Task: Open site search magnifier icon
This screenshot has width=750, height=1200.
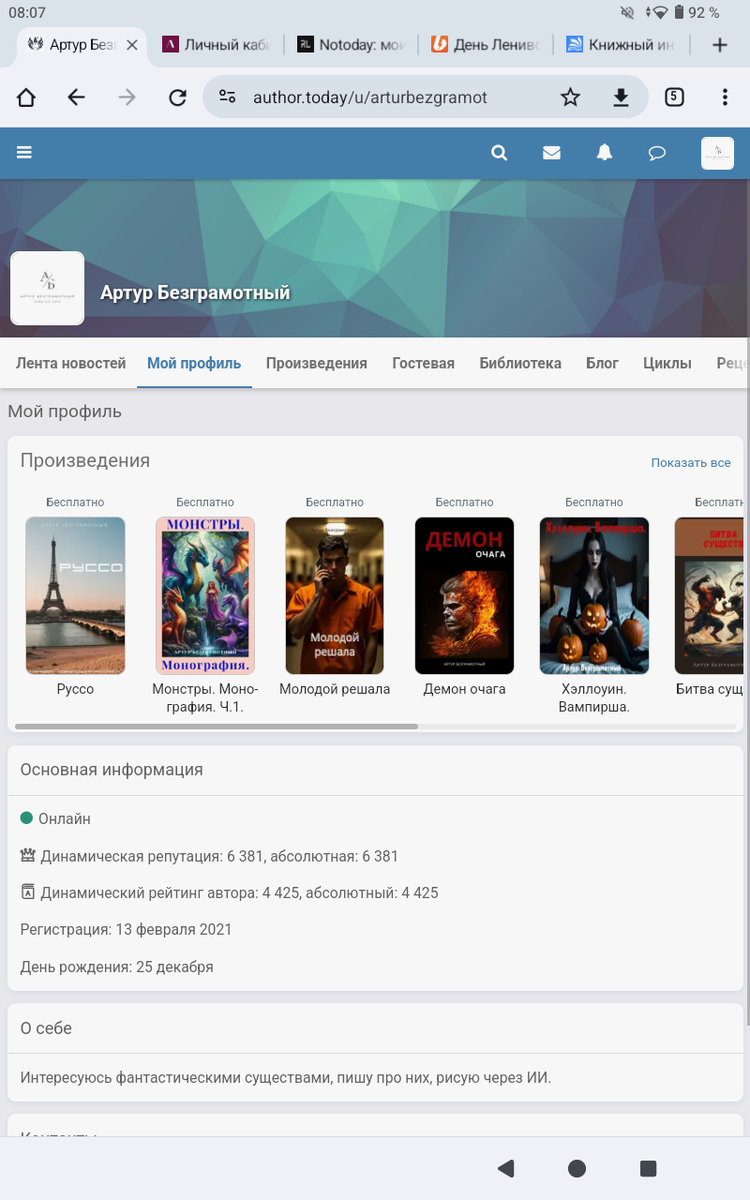Action: pos(499,153)
